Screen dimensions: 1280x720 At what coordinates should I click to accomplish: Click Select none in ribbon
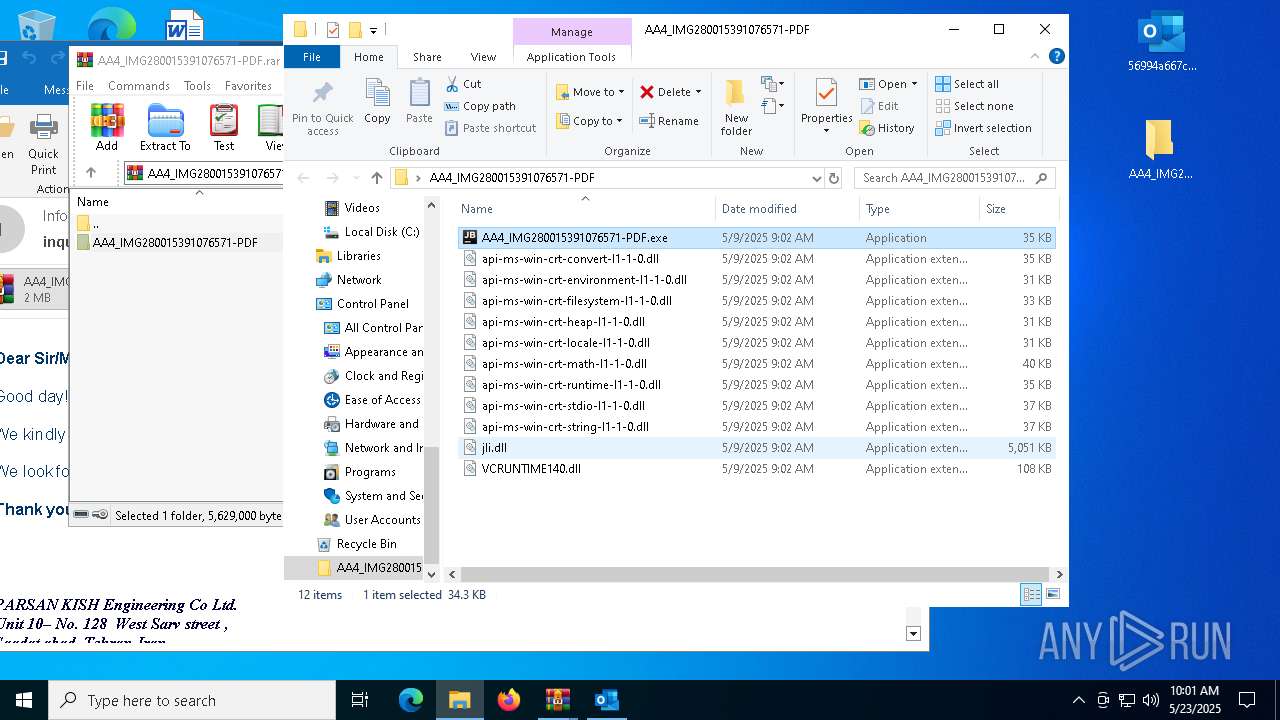click(x=974, y=106)
